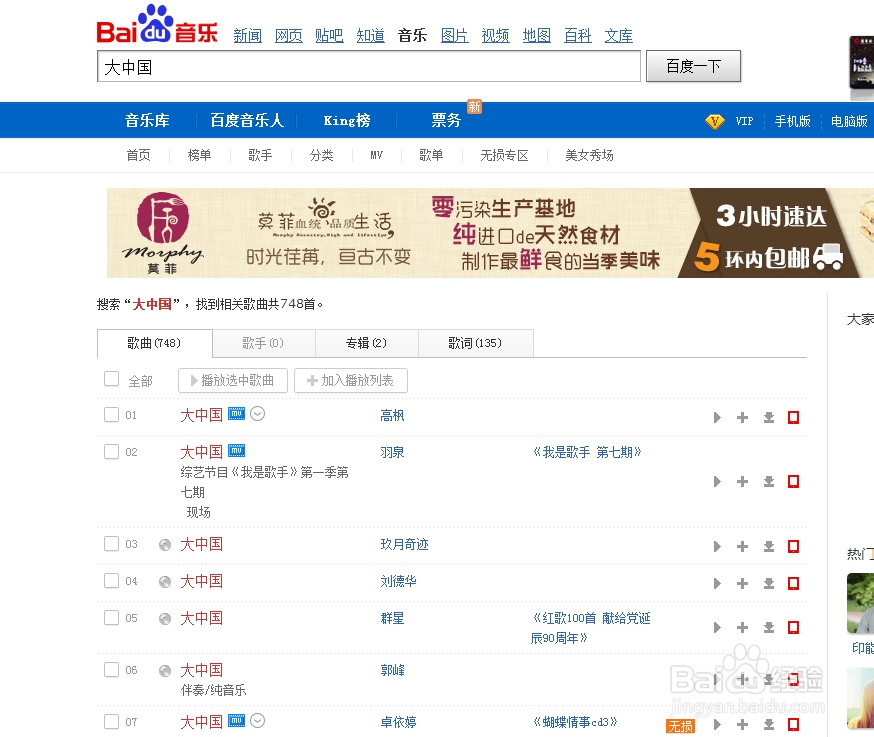
Task: Add 刘德华 song to playlist
Action: [742, 584]
